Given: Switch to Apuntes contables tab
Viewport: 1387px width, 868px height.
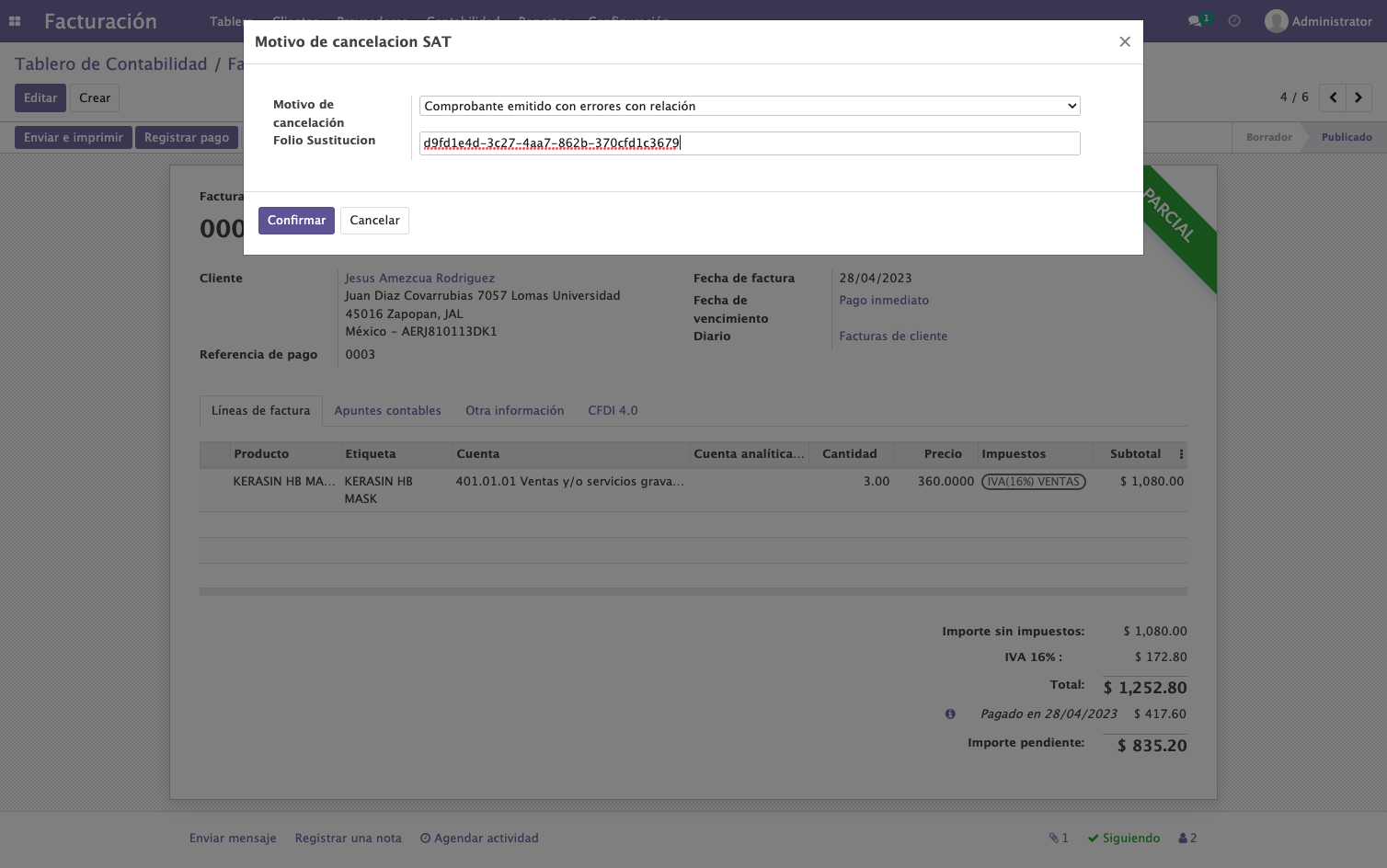Looking at the screenshot, I should point(387,411).
